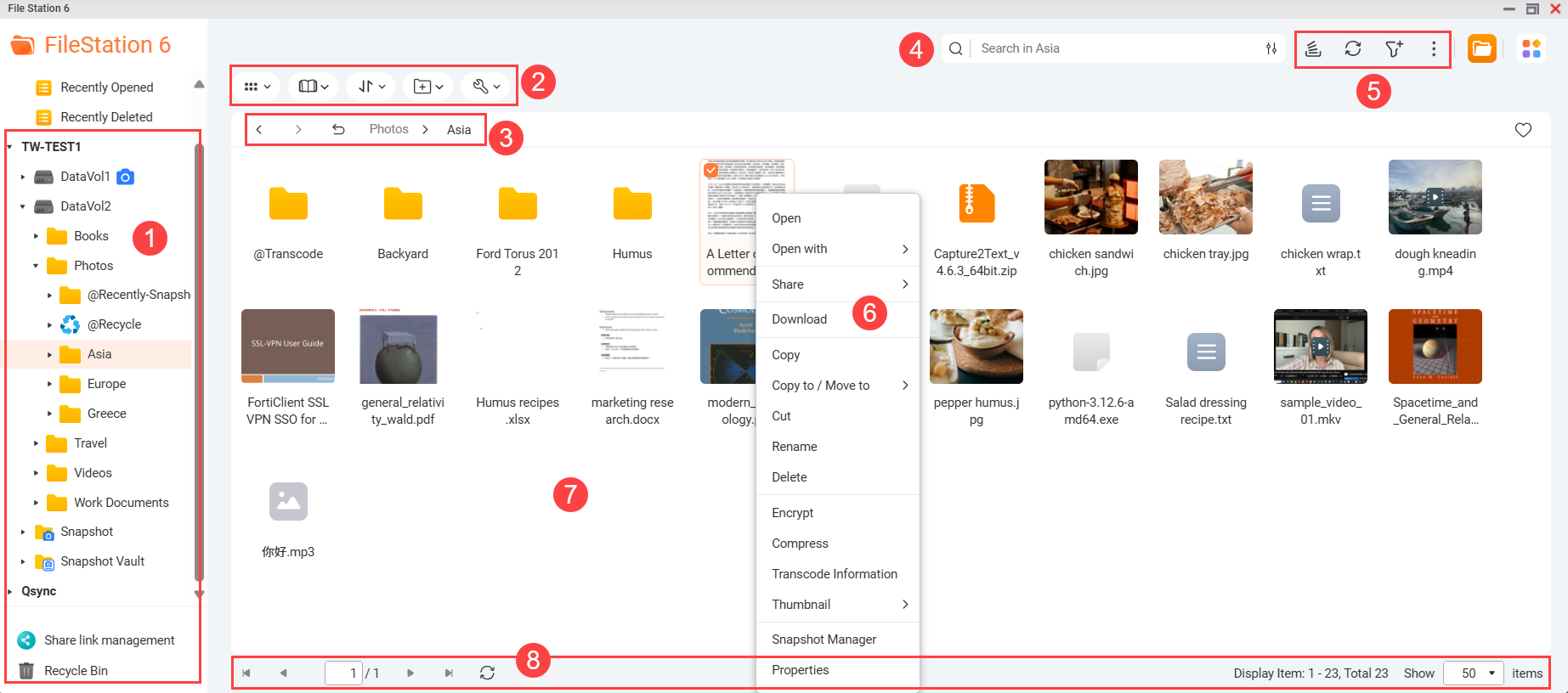Expand the Snapshot Vault node
This screenshot has width=1568, height=693.
(x=23, y=561)
